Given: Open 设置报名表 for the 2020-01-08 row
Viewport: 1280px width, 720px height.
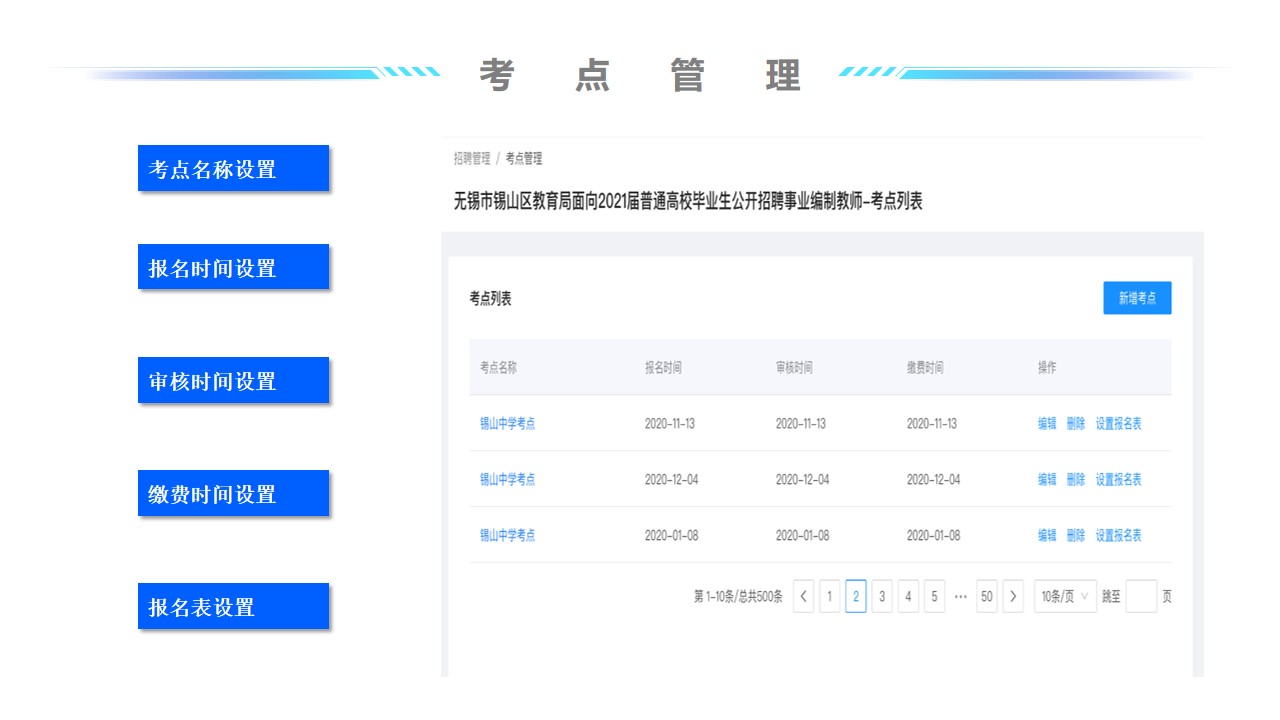Looking at the screenshot, I should (x=1118, y=536).
